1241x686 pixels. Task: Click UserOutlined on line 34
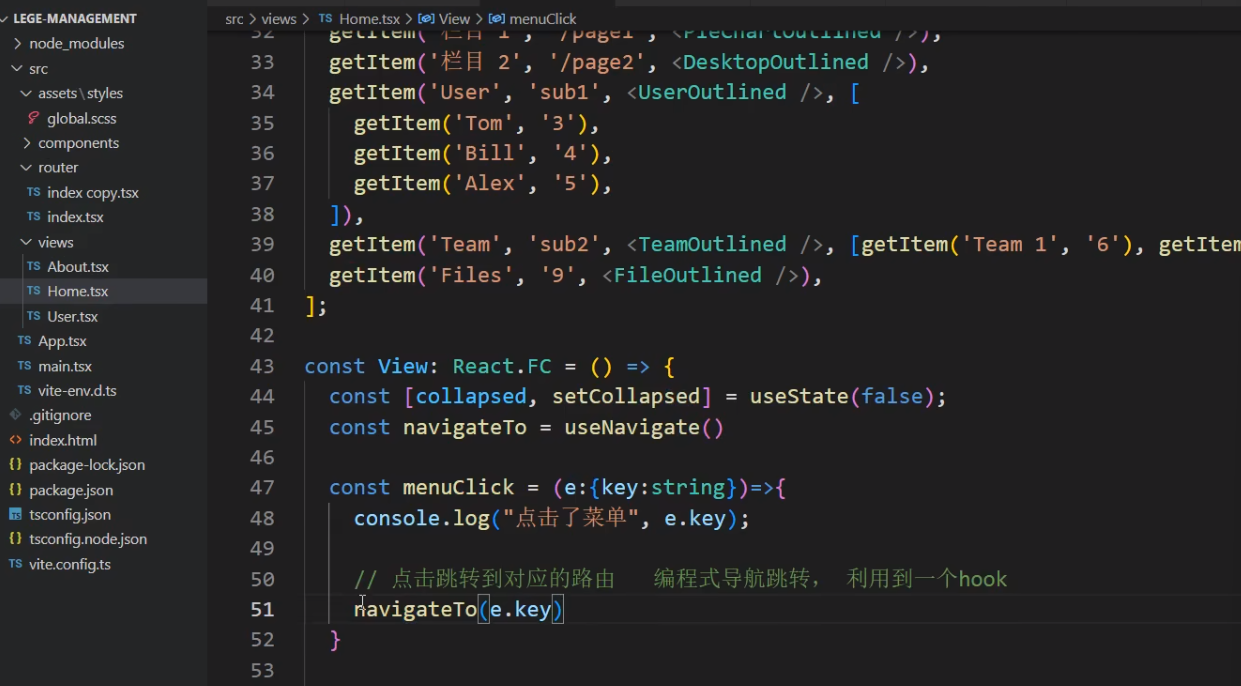pyautogui.click(x=712, y=92)
